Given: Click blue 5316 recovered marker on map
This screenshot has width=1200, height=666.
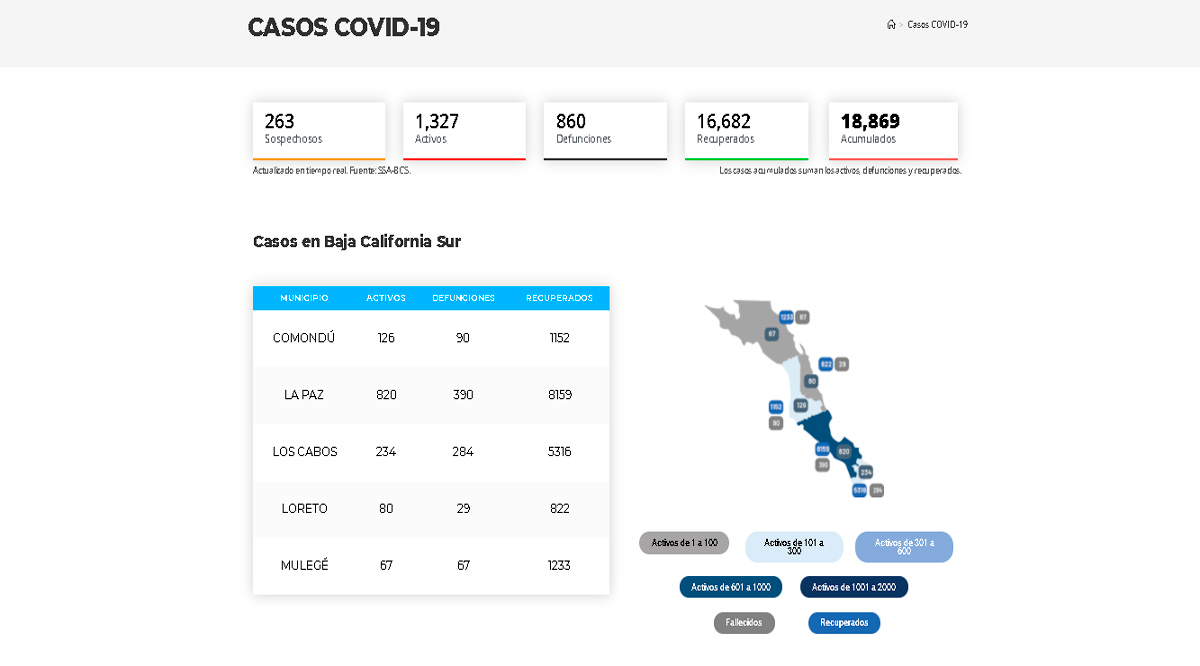Looking at the screenshot, I should [860, 490].
